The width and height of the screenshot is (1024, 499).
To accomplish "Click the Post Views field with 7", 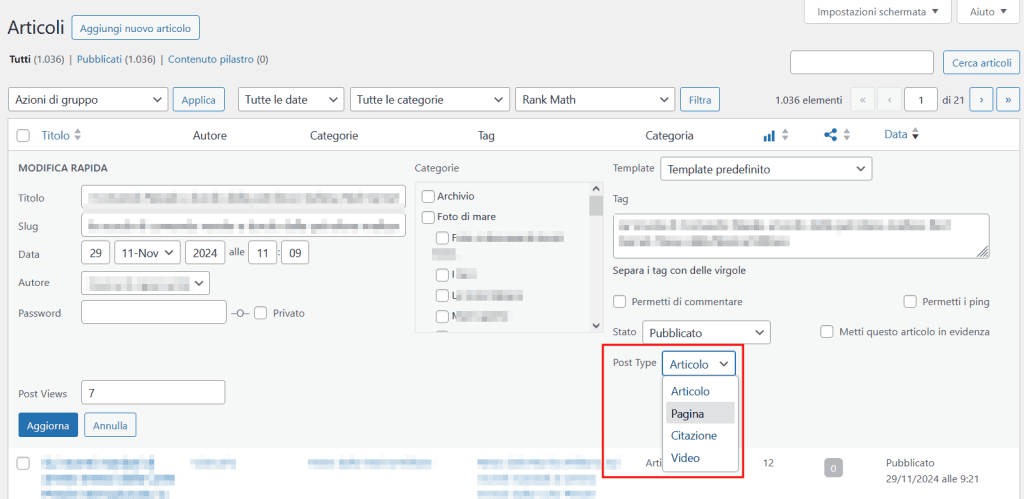I will pos(153,393).
